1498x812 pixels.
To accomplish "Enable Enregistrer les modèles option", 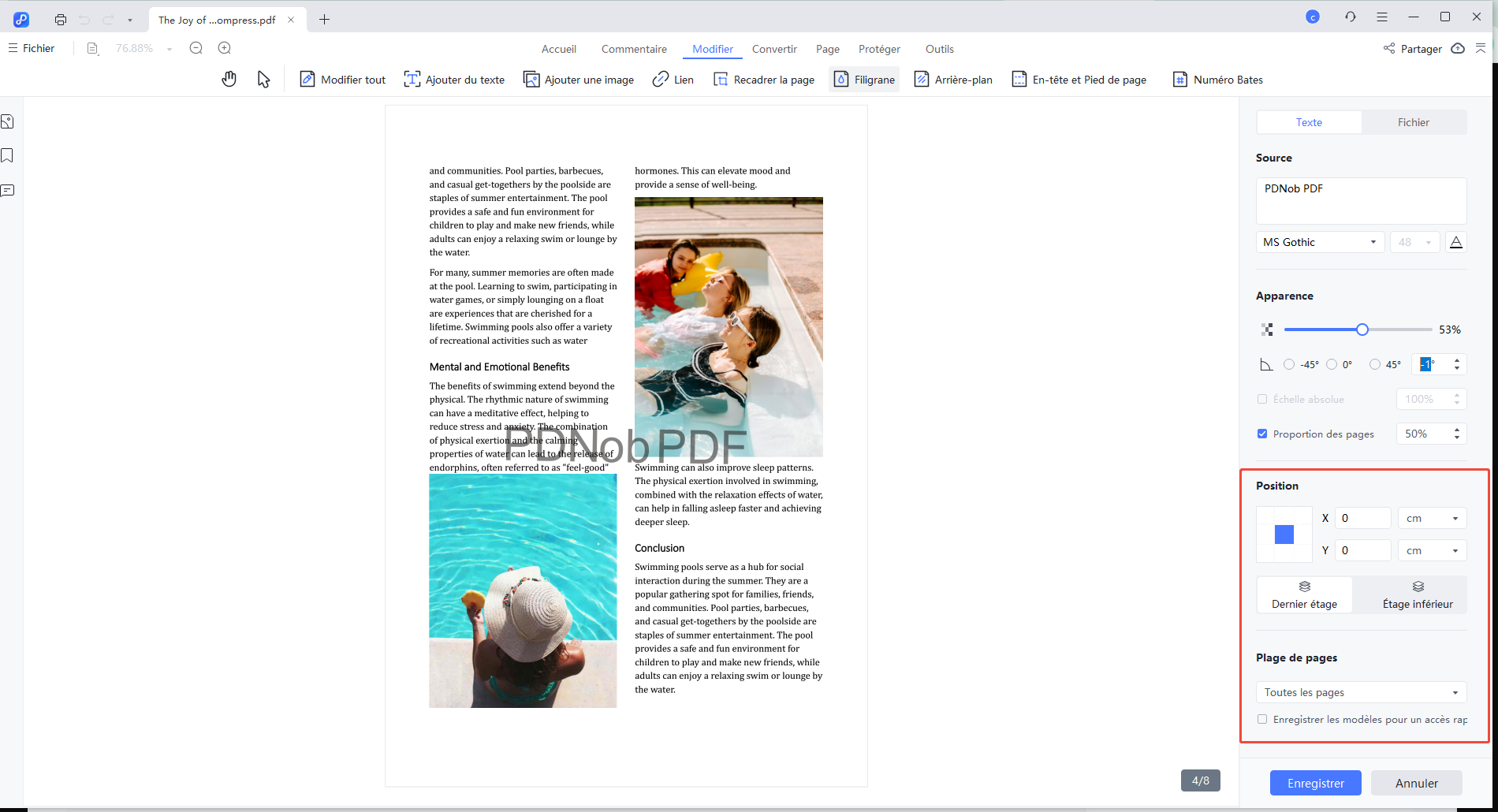I will click(x=1262, y=719).
